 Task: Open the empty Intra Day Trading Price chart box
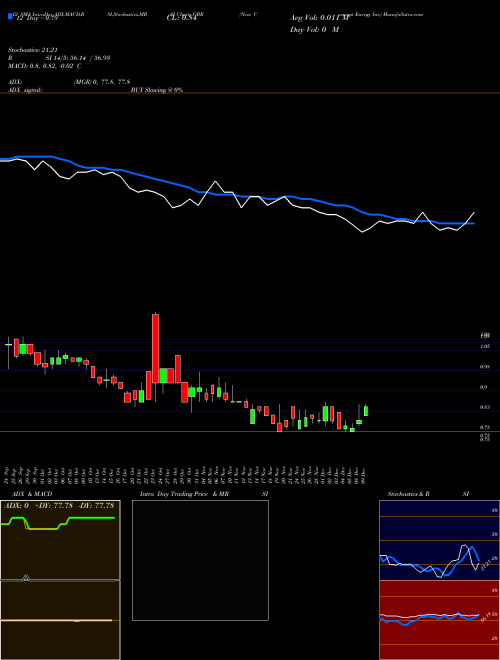pos(200,560)
